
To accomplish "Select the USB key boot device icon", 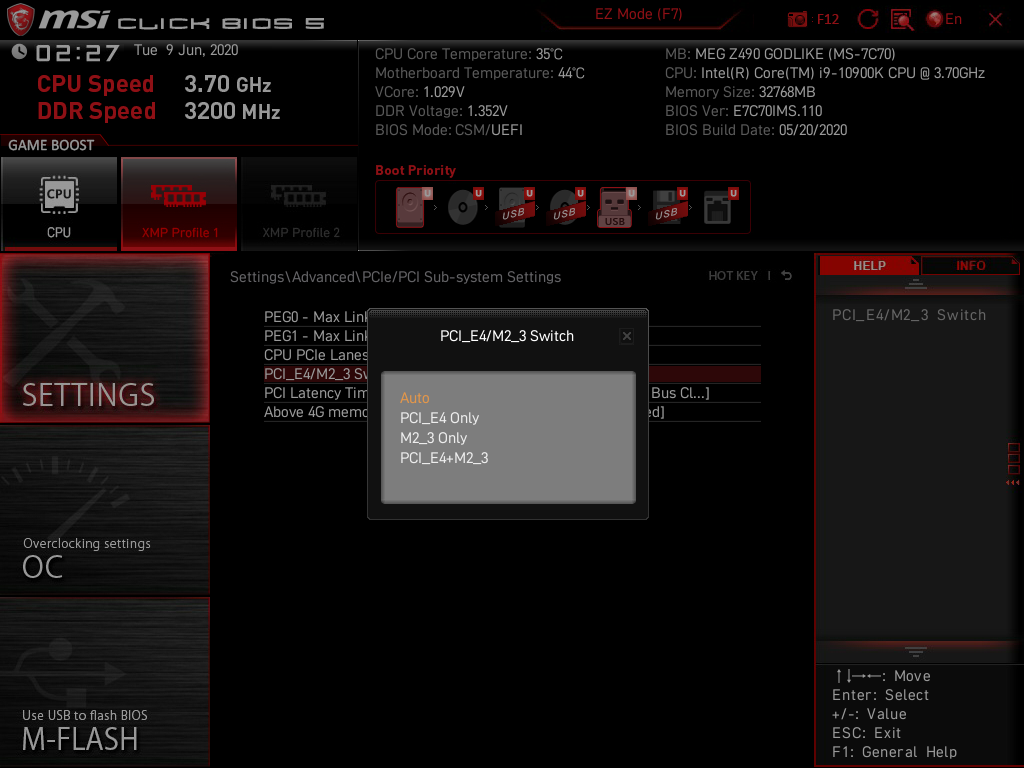I will [x=616, y=208].
